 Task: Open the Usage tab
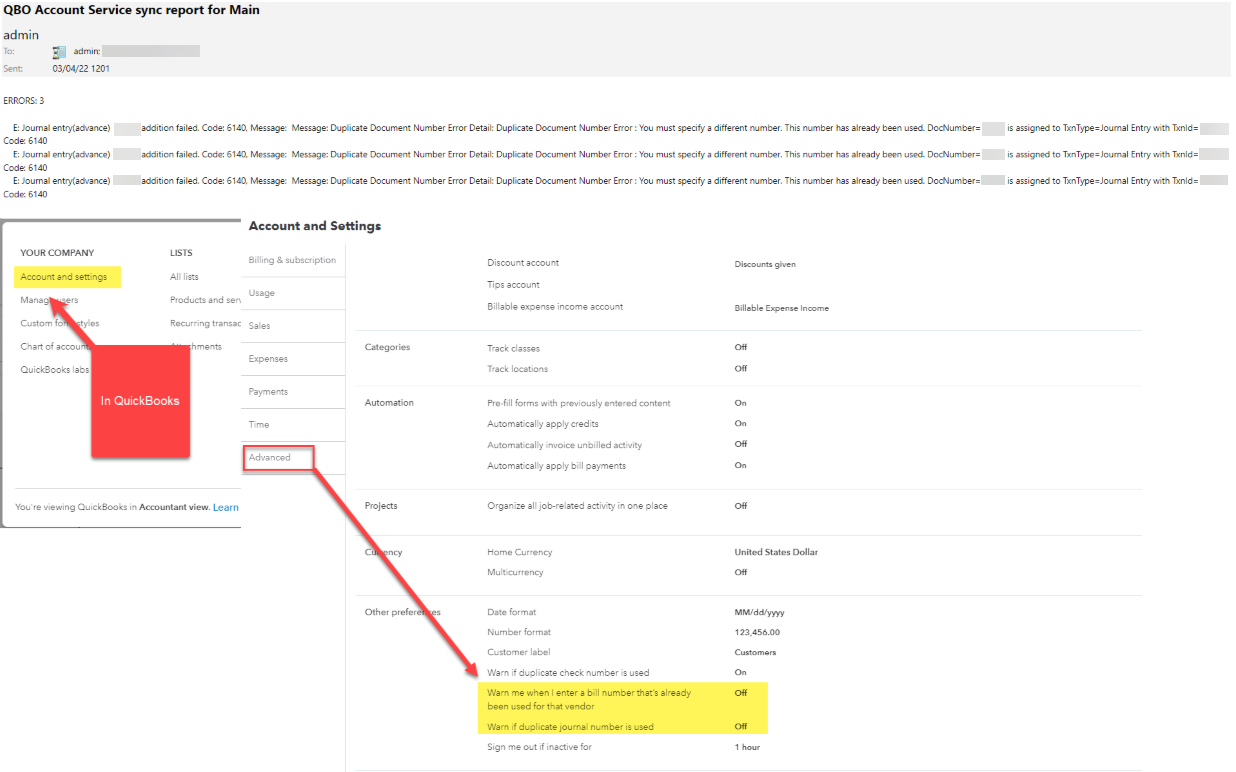[x=262, y=293]
